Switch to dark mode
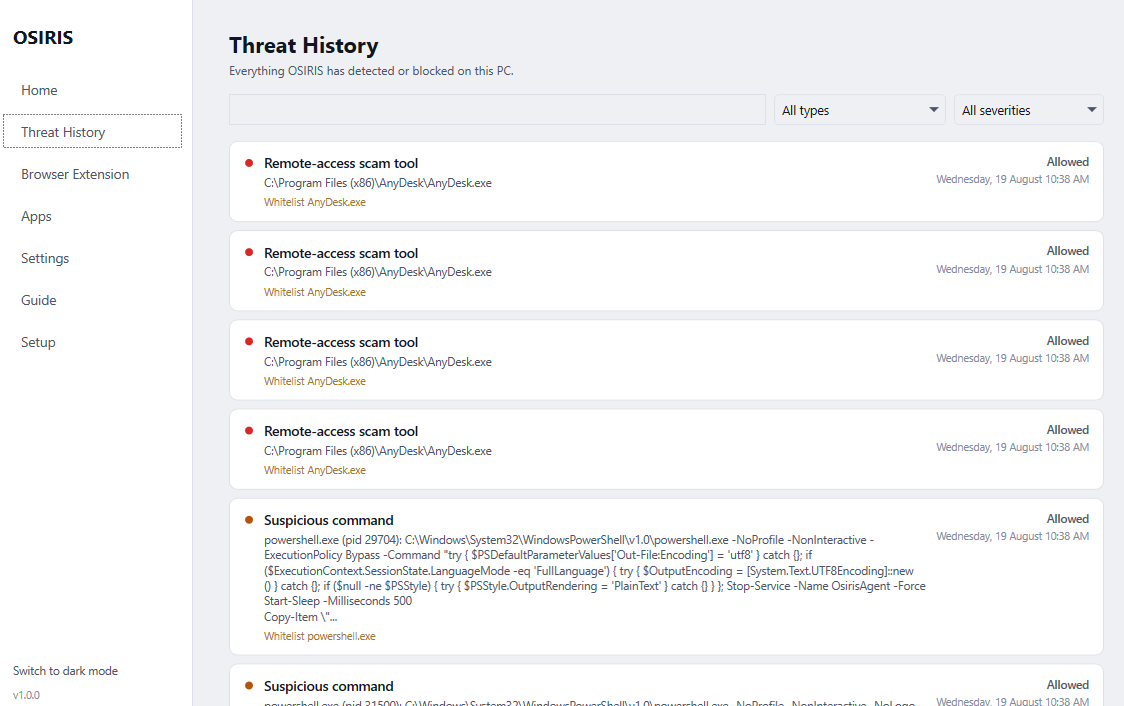The width and height of the screenshot is (1124, 706). 65,671
